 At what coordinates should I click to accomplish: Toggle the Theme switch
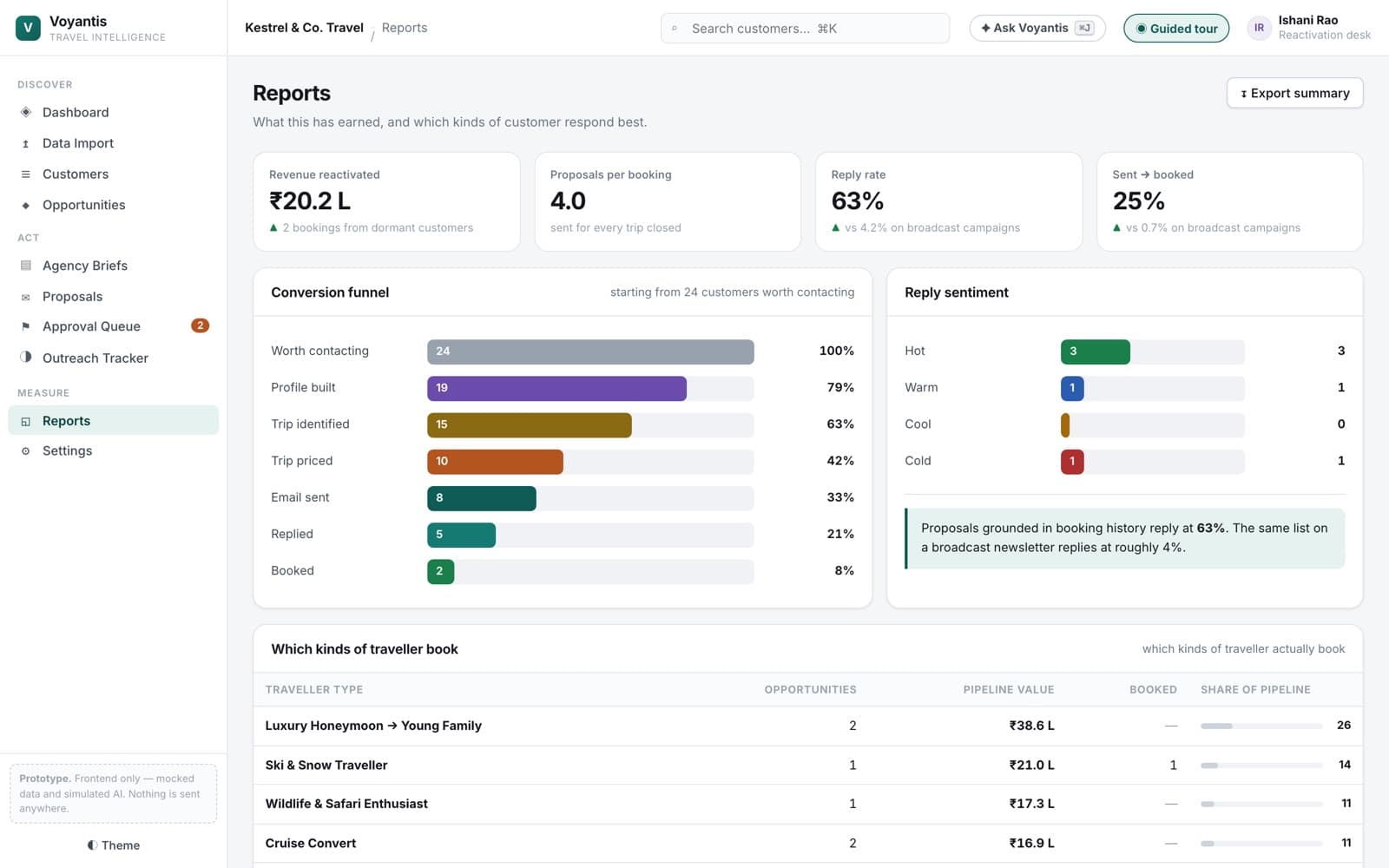coord(114,845)
